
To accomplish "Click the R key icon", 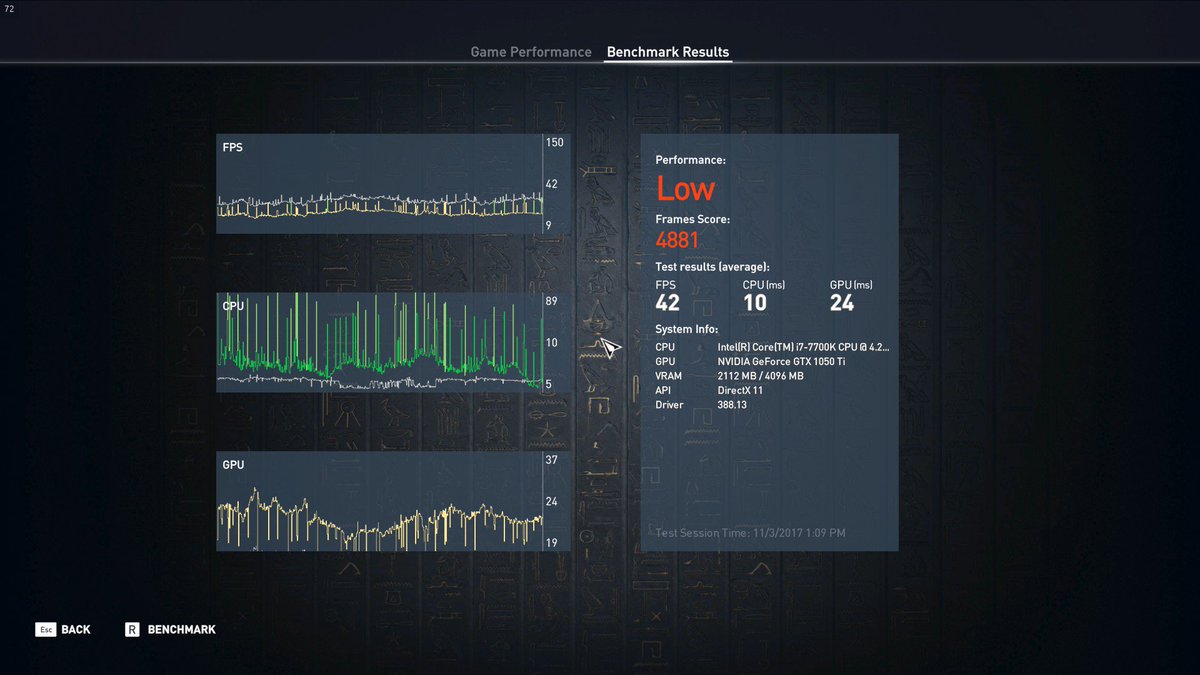I will click(131, 630).
